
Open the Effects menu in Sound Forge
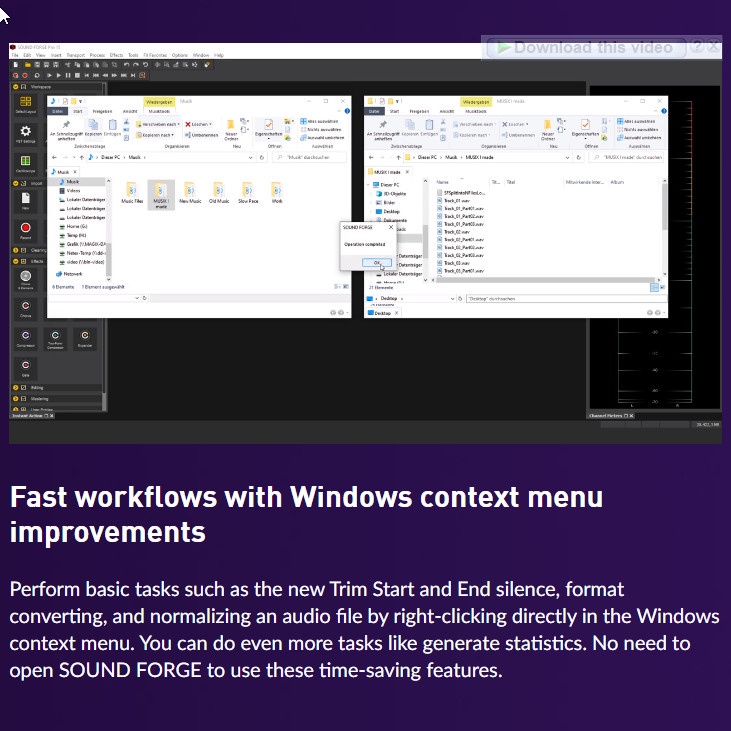click(117, 55)
